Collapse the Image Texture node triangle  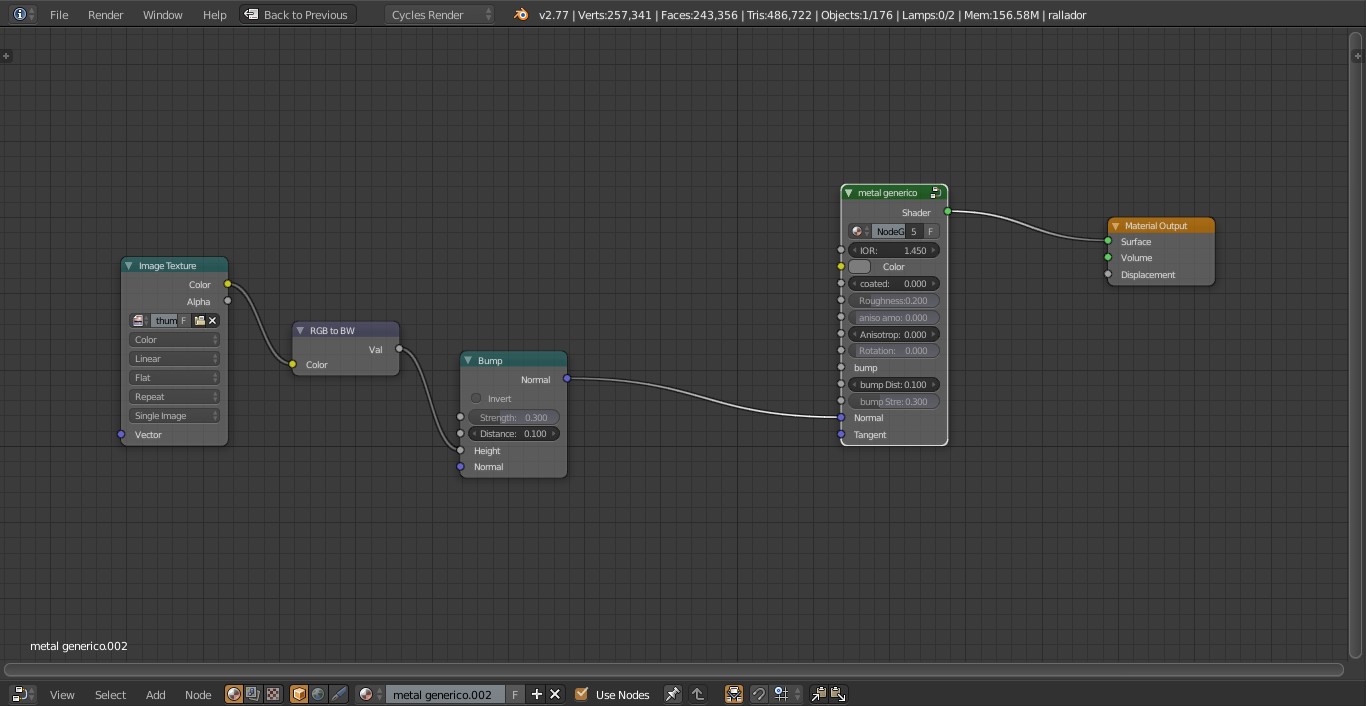[x=129, y=266]
